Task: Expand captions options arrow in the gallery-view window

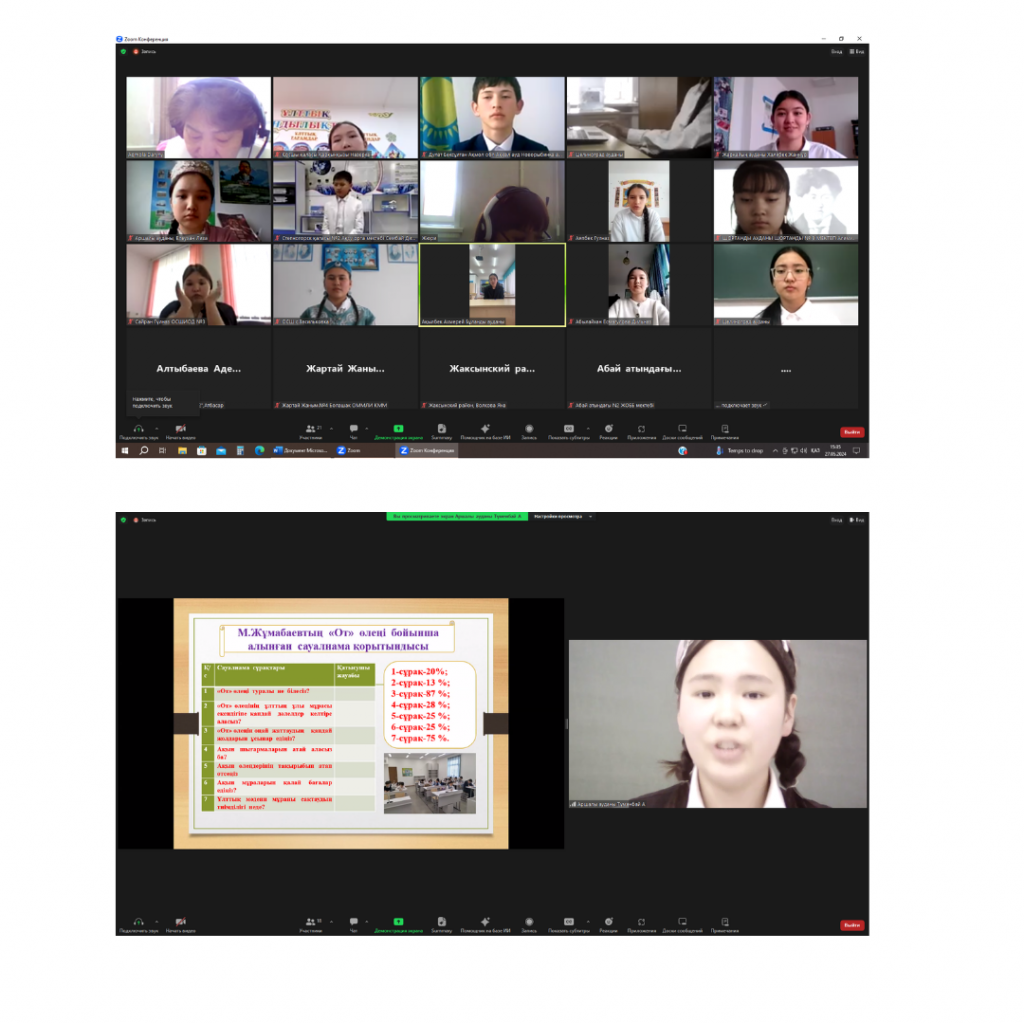Action: coord(588,429)
